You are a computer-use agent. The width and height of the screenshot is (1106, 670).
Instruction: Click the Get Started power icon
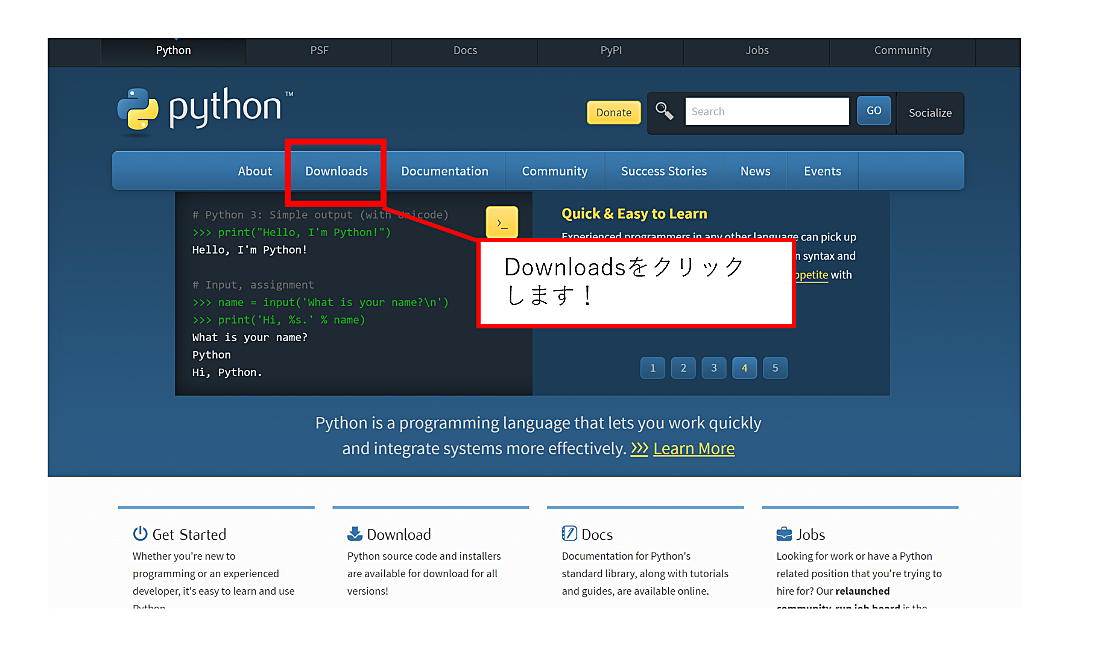[x=140, y=534]
